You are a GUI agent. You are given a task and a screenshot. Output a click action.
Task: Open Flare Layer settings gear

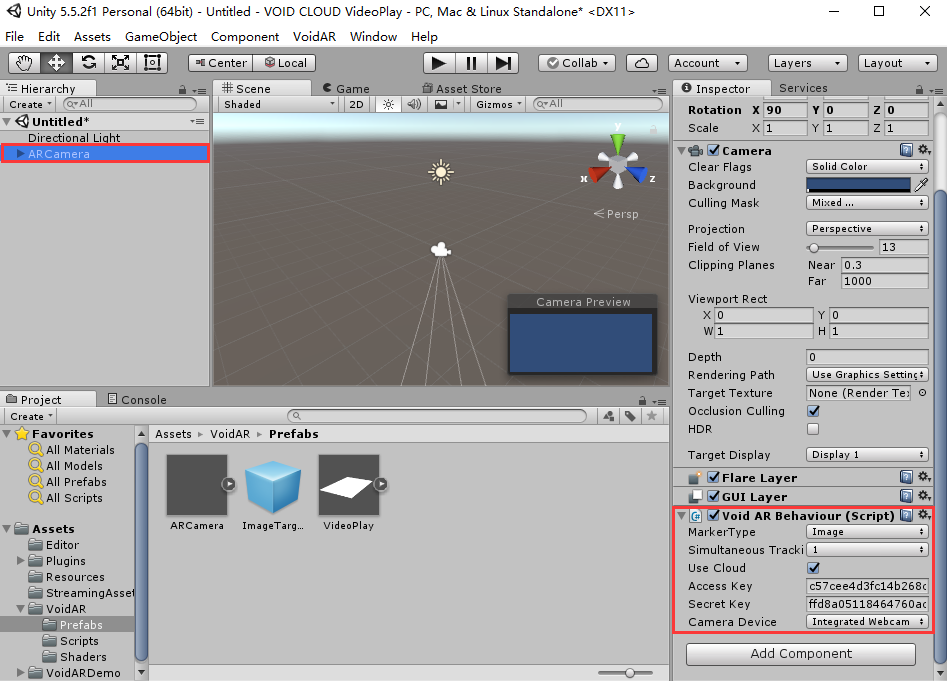point(923,477)
